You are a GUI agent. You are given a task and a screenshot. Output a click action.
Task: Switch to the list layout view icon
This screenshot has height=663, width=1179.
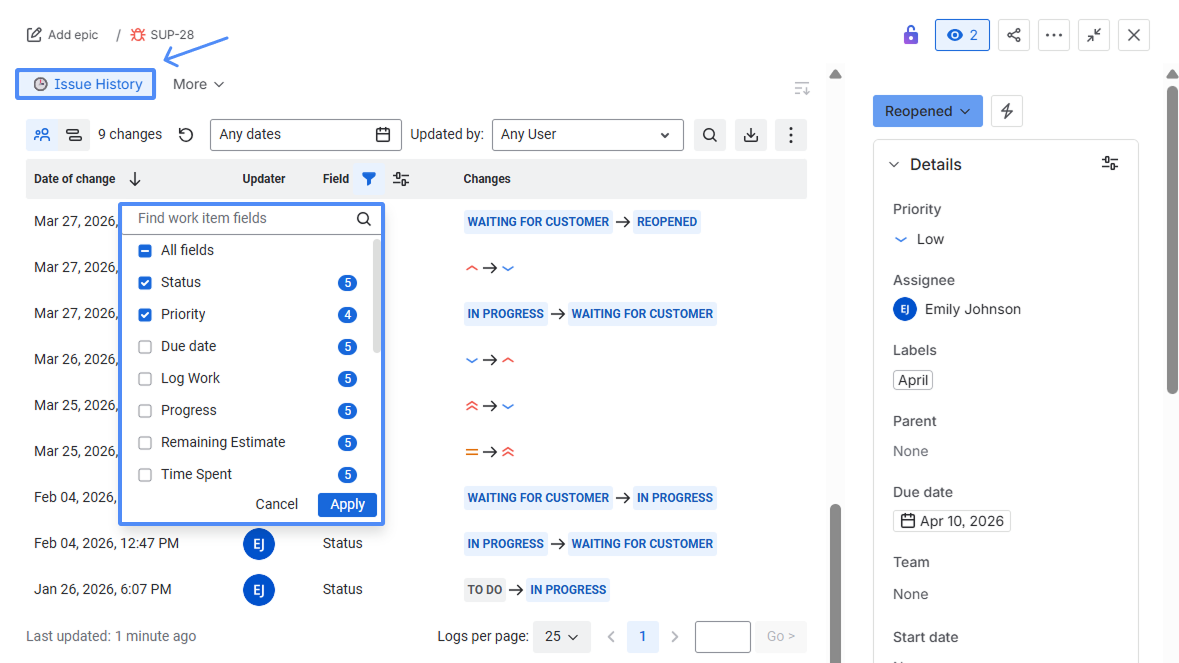[x=74, y=135]
